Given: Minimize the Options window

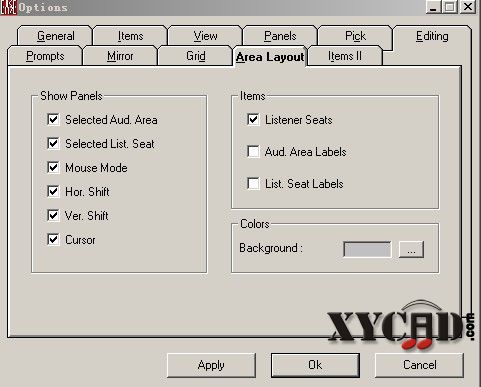Looking at the screenshot, I should 433,7.
